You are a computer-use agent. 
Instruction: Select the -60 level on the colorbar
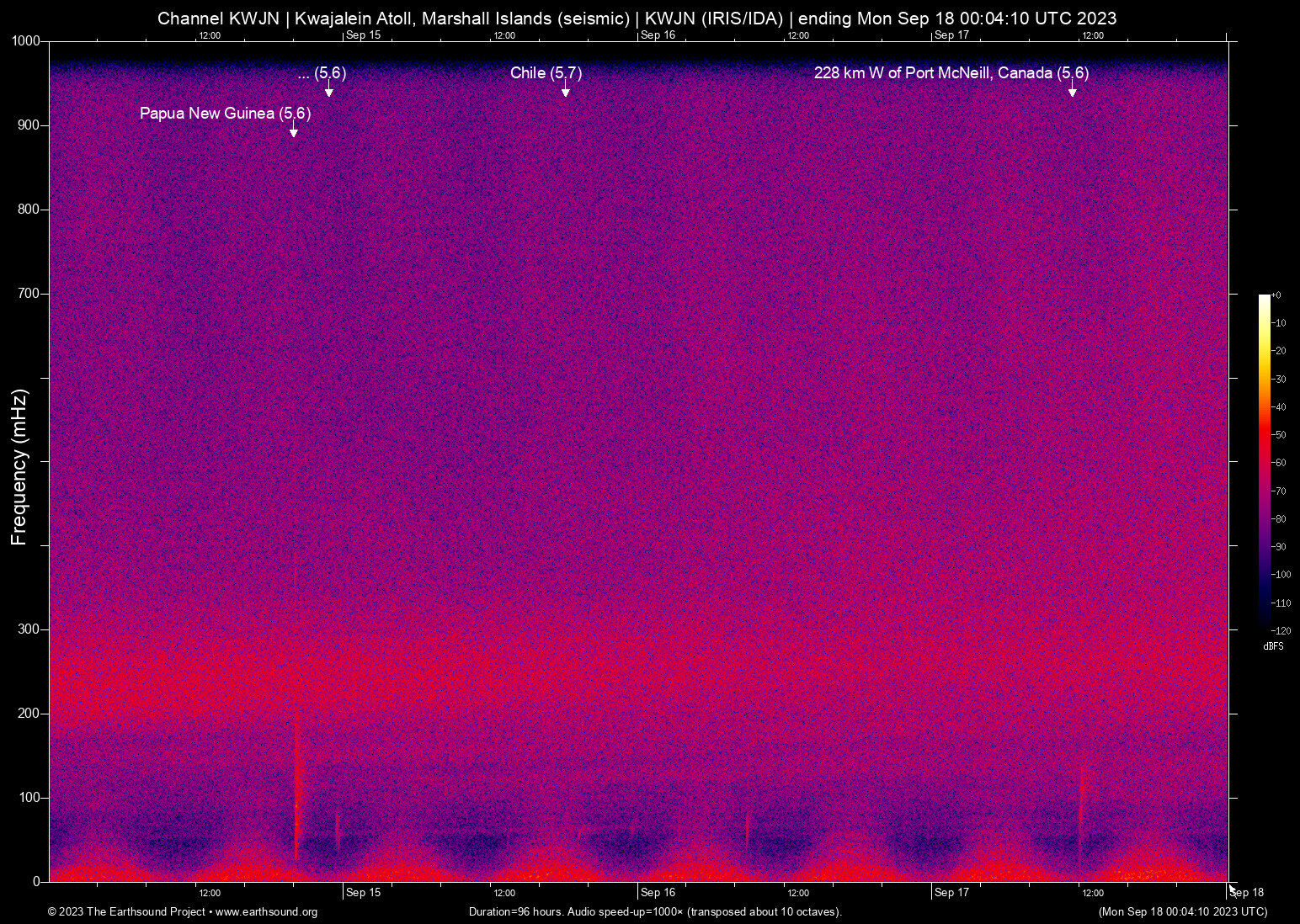point(1279,462)
